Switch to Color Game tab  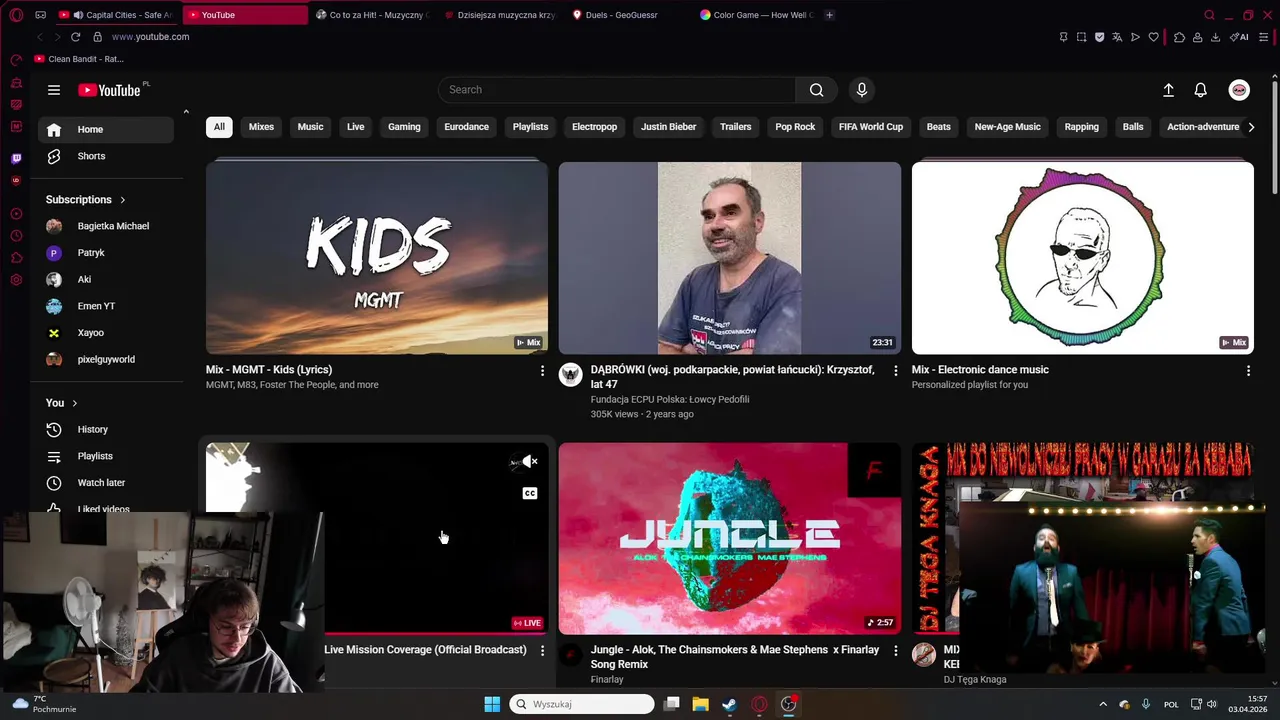pyautogui.click(x=757, y=15)
